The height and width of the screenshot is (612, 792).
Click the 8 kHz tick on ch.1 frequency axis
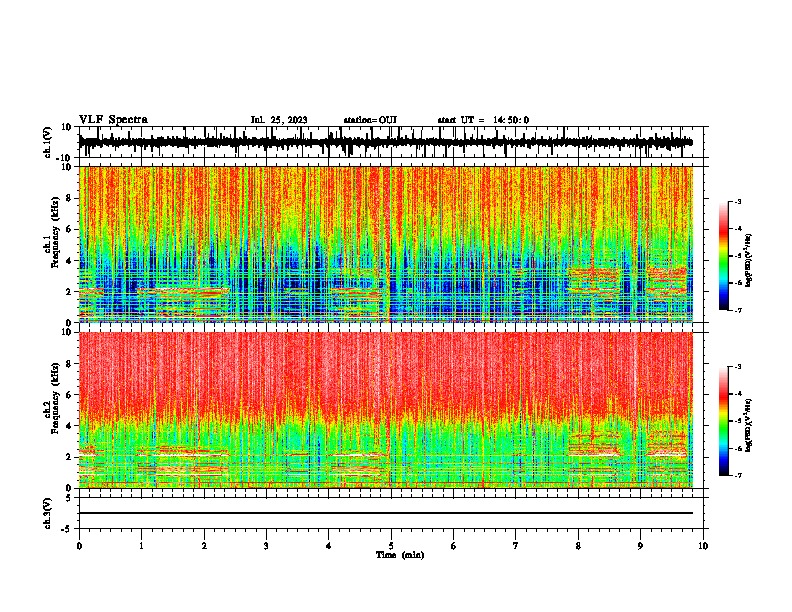point(69,198)
